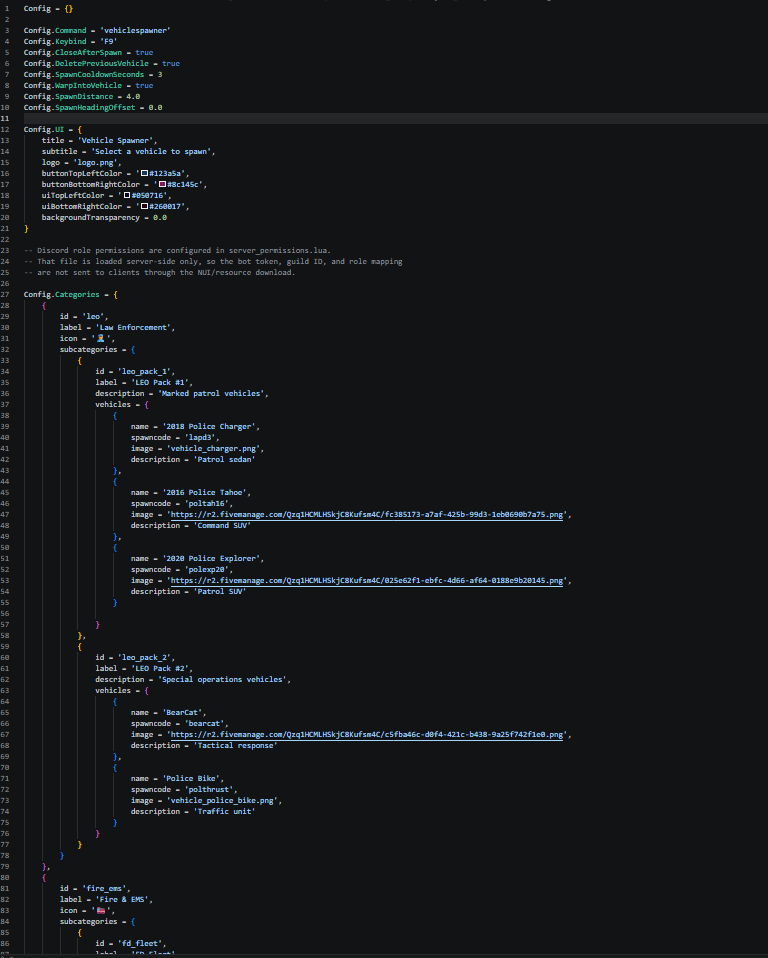Image resolution: width=768 pixels, height=958 pixels.
Task: Click 'Police Bike' name string
Action: (x=191, y=778)
